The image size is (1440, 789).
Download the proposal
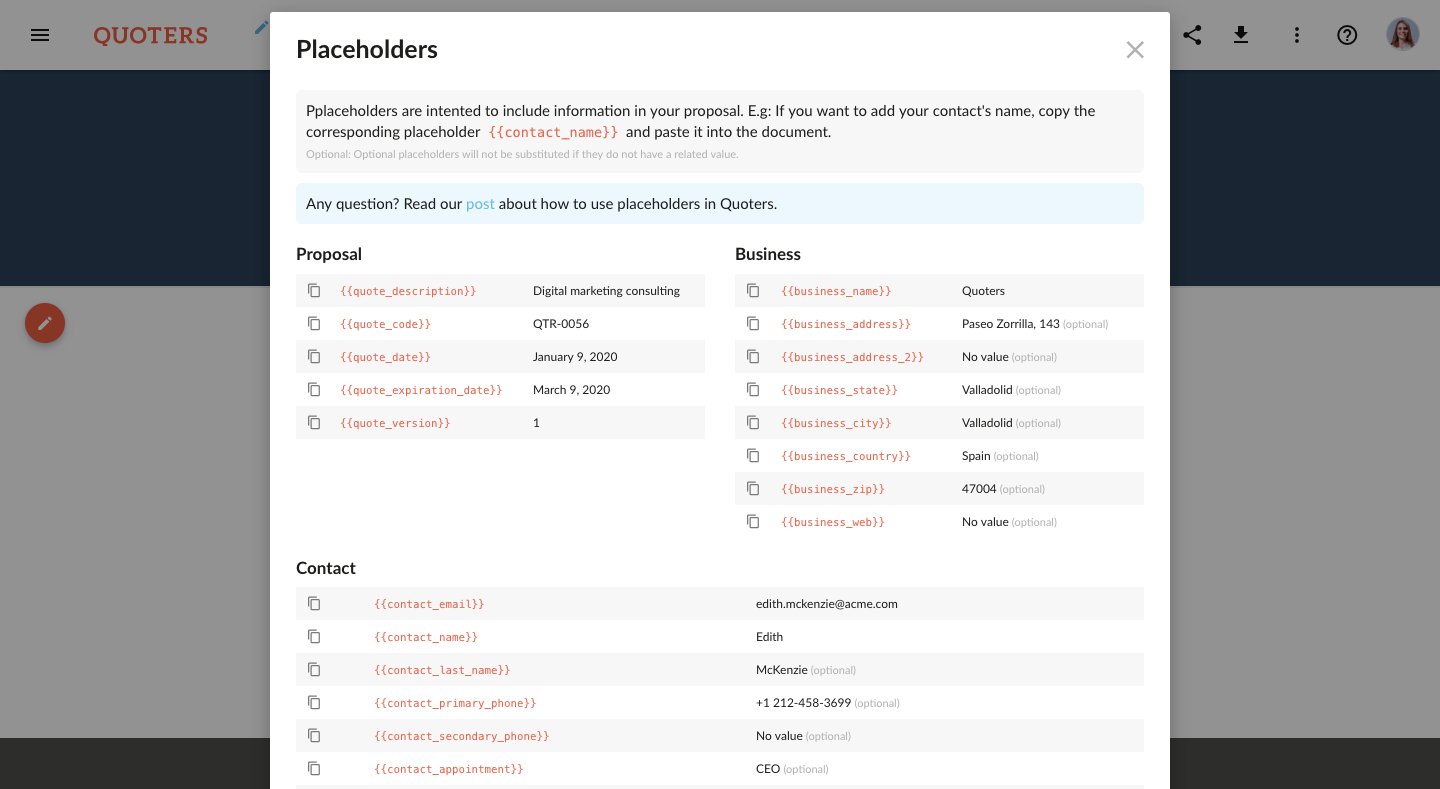click(1241, 34)
